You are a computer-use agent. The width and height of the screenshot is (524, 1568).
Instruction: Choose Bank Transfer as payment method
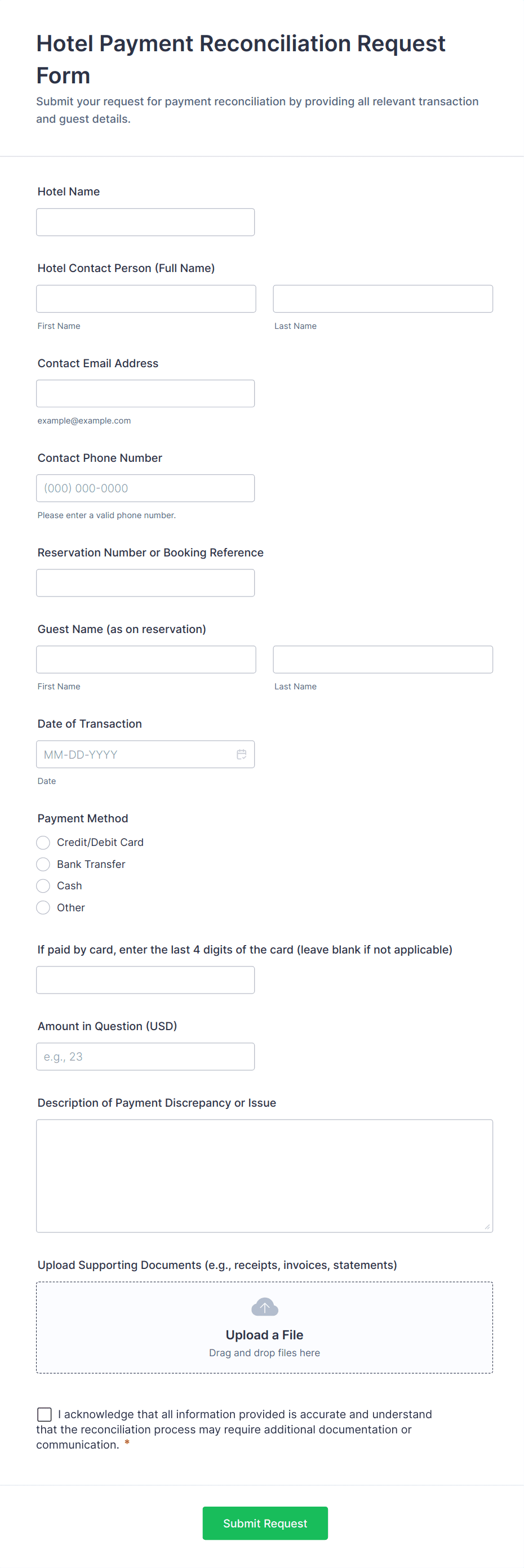coord(43,864)
